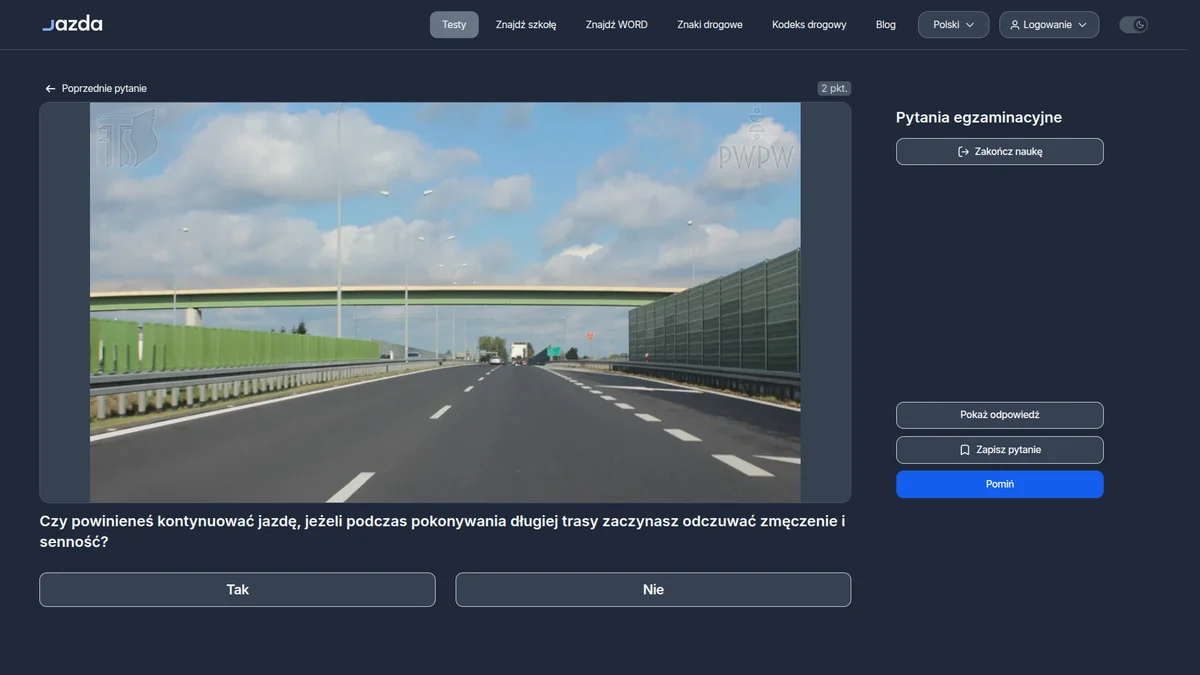The width and height of the screenshot is (1200, 675).
Task: Toggle the dark mode switch
Action: pos(1133,25)
